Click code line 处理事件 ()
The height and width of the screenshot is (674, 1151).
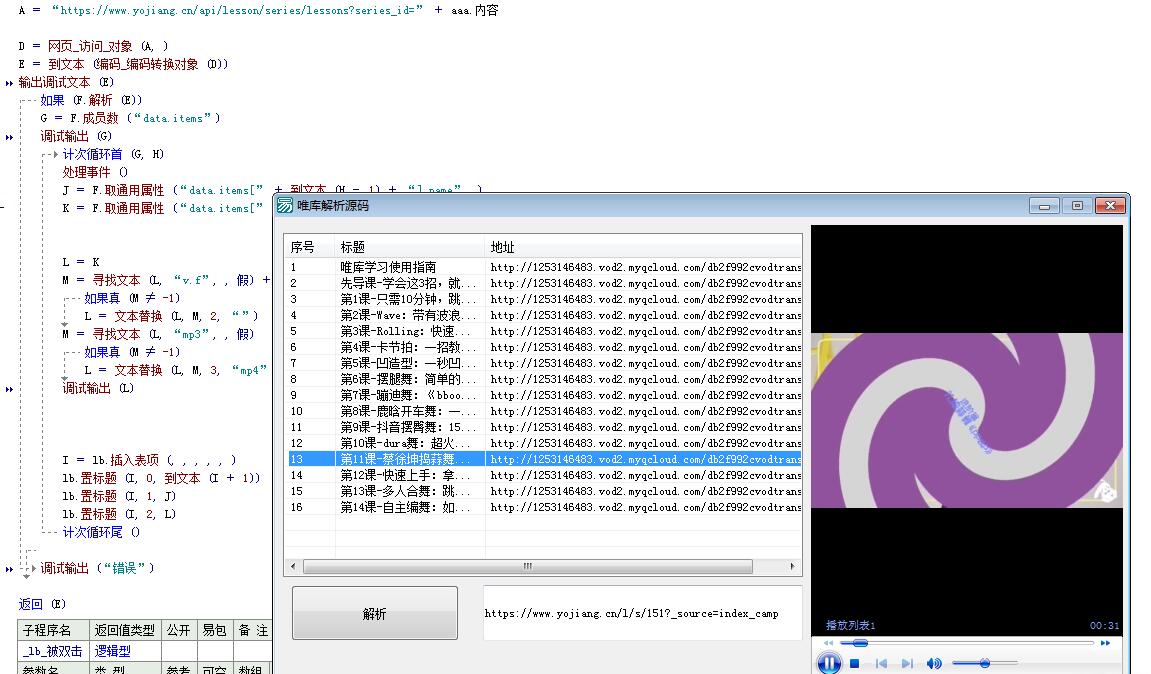point(95,173)
